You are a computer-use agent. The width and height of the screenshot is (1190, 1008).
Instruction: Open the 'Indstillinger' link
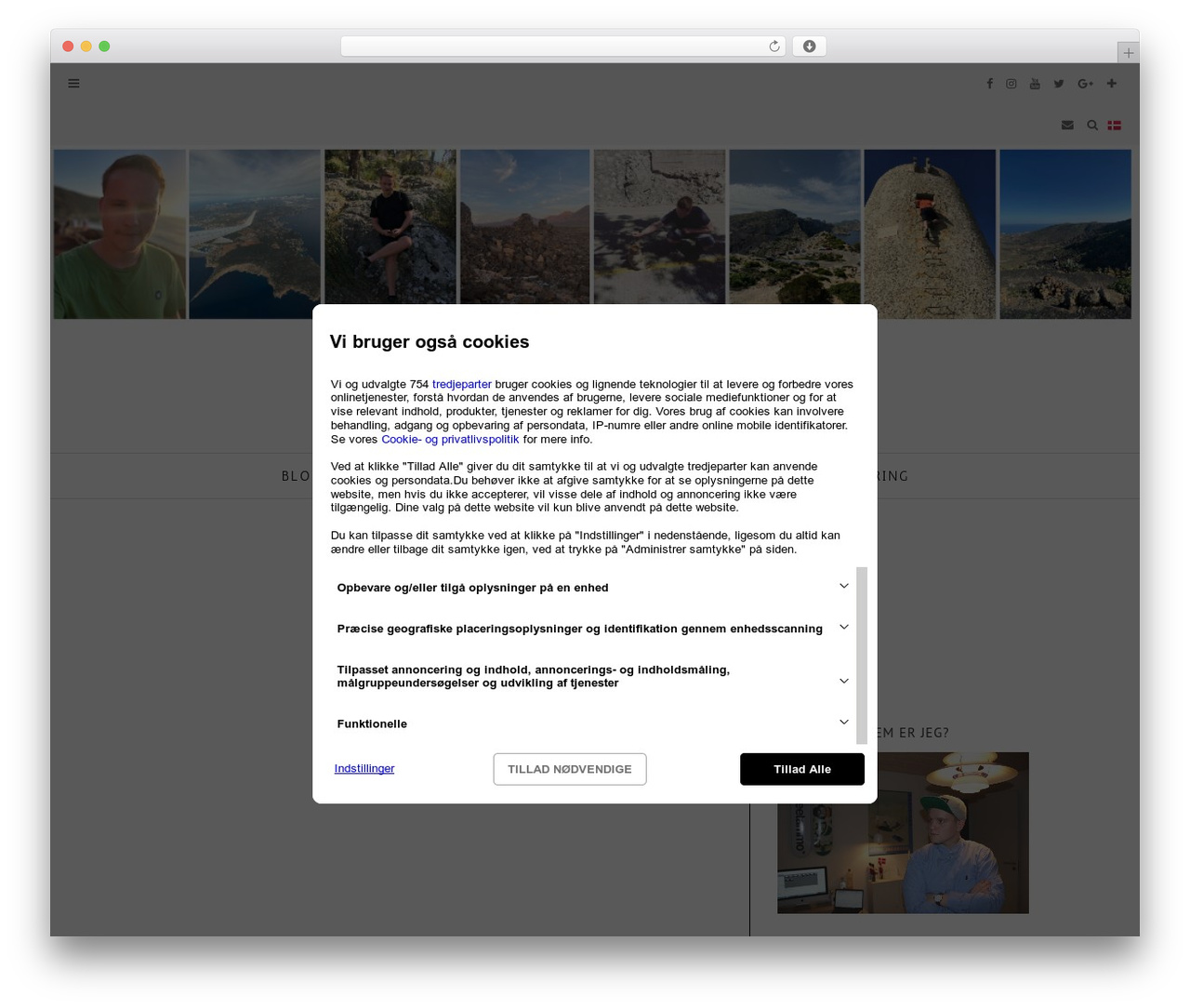coord(364,768)
